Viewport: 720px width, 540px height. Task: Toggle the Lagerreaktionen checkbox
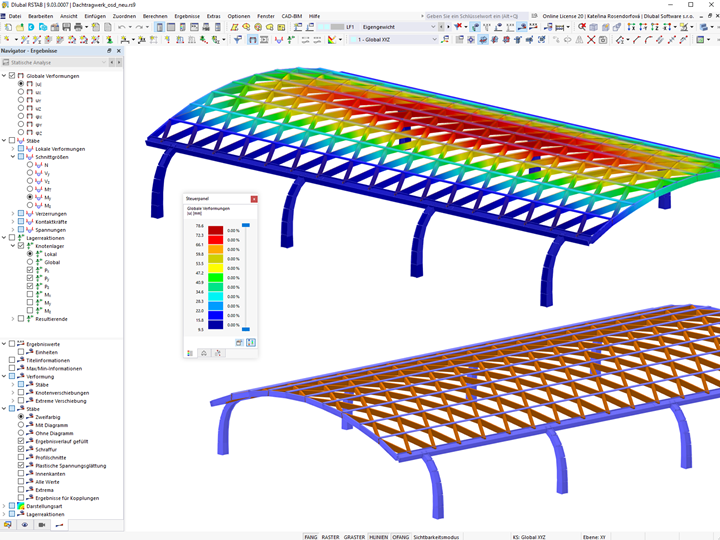(12, 238)
